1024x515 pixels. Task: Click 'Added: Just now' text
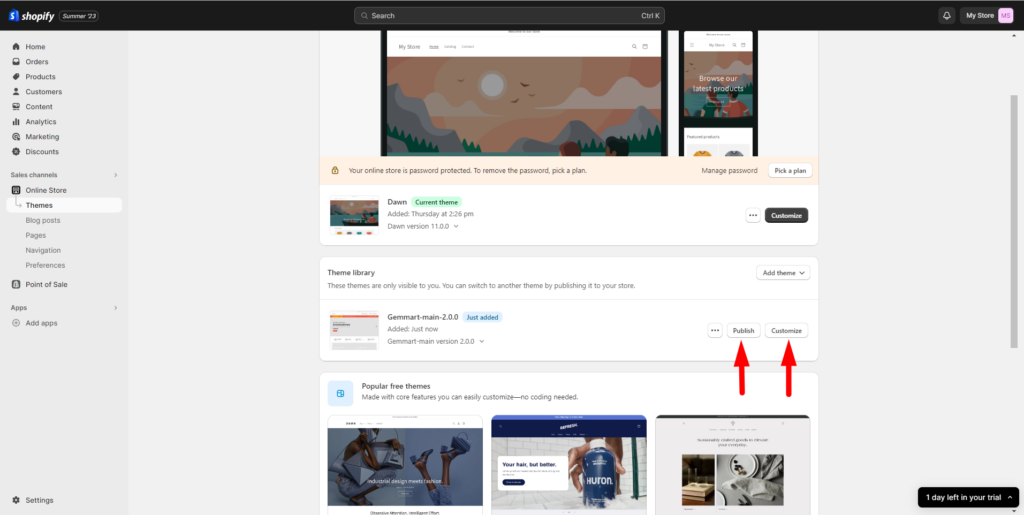coord(413,329)
